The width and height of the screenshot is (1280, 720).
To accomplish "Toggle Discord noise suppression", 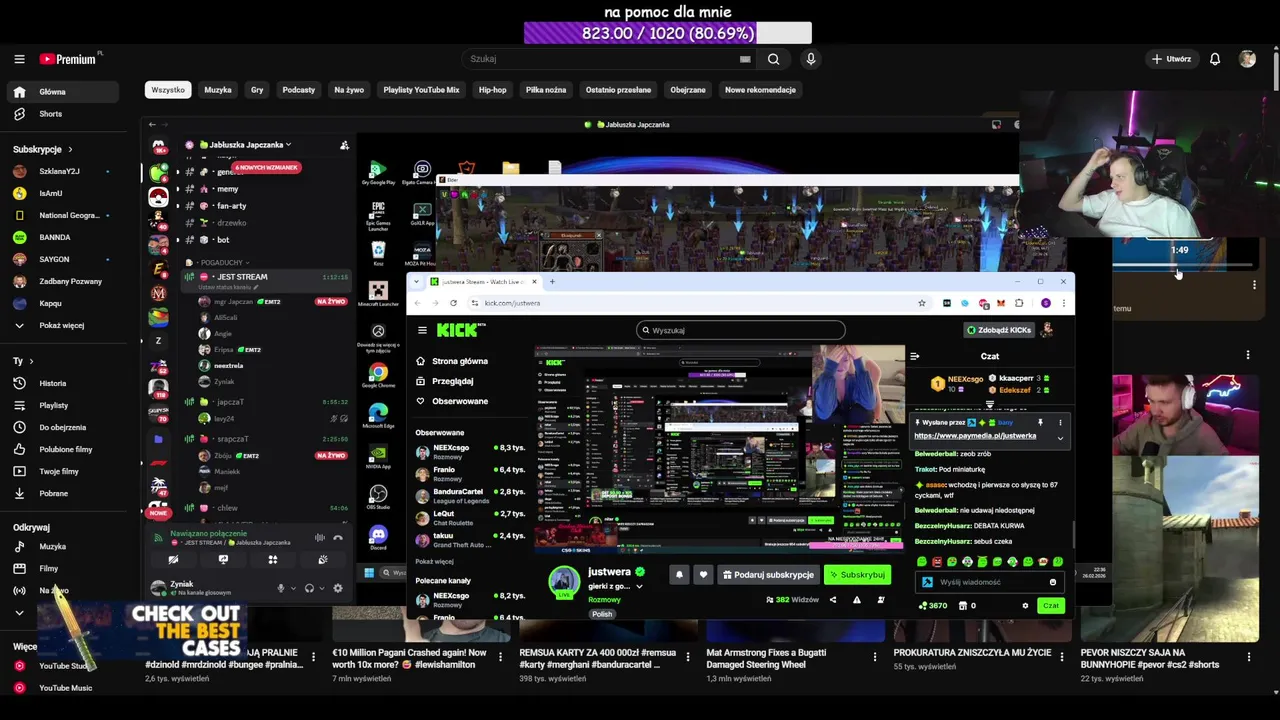I will (x=320, y=537).
